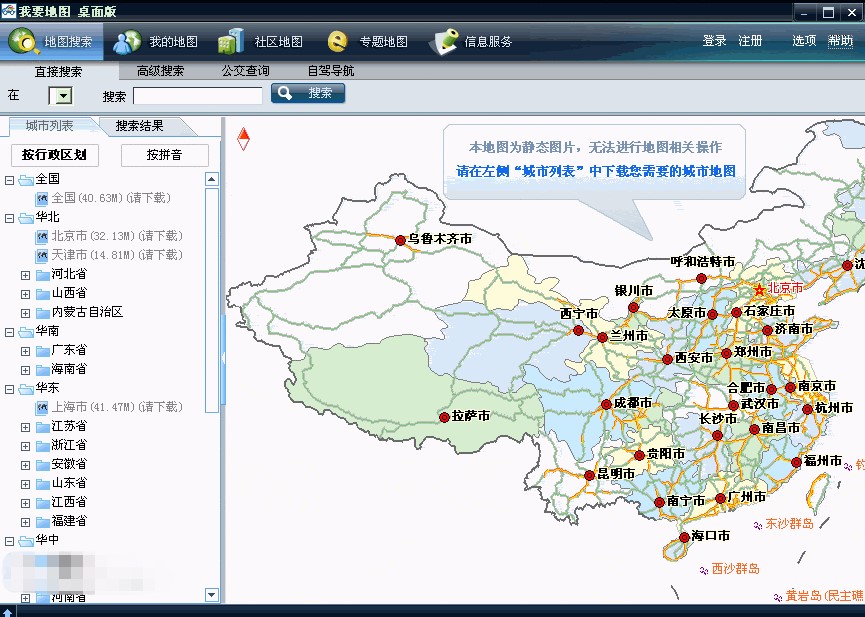Click the 海口市 red city marker
This screenshot has height=617, width=865.
click(x=684, y=537)
